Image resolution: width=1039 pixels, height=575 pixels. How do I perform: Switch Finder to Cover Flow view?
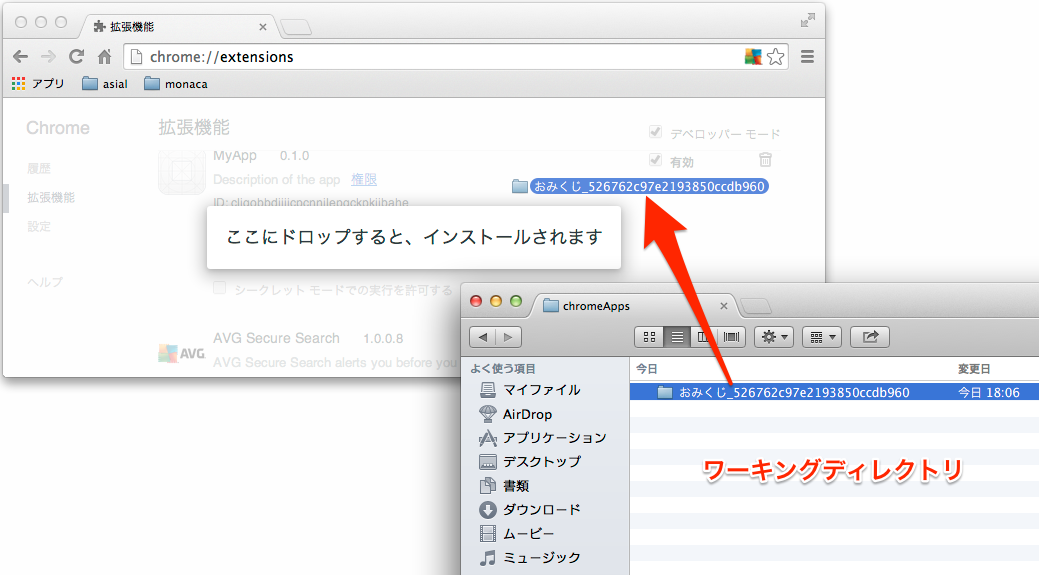pyautogui.click(x=732, y=337)
